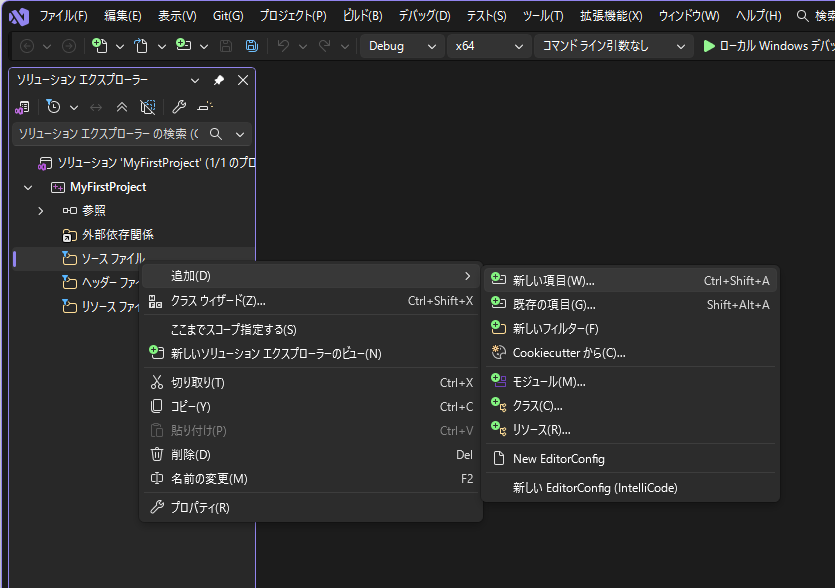The height and width of the screenshot is (588, 835).
Task: Open the コマンド ライン引数なし dropdown
Action: (613, 46)
